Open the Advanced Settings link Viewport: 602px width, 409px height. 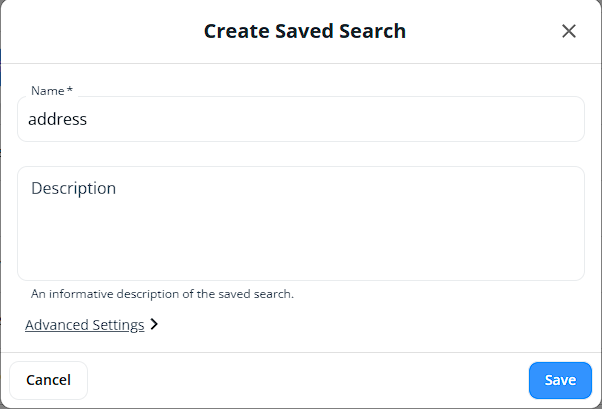click(x=85, y=325)
